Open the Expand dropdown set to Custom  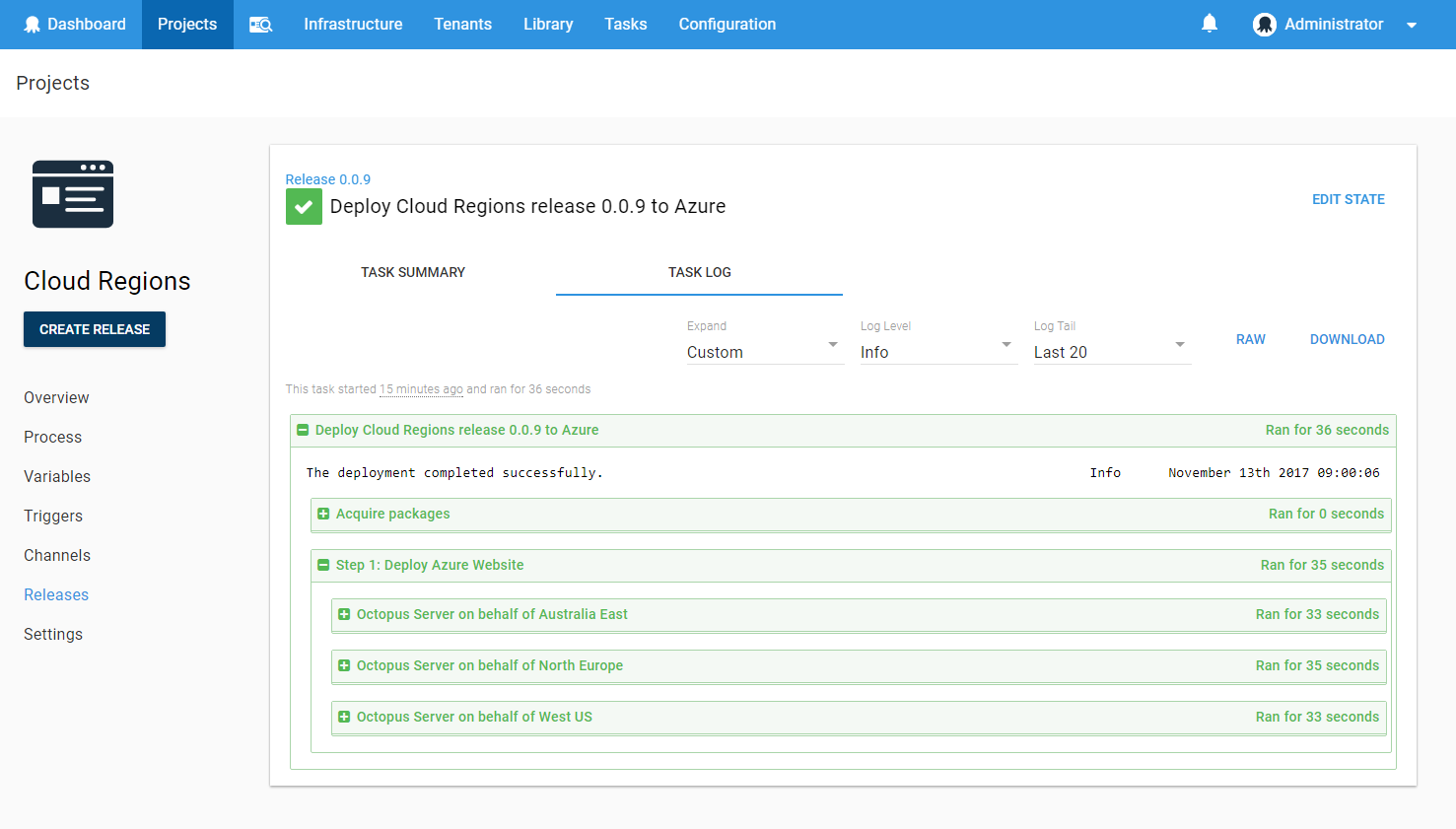[x=764, y=352]
